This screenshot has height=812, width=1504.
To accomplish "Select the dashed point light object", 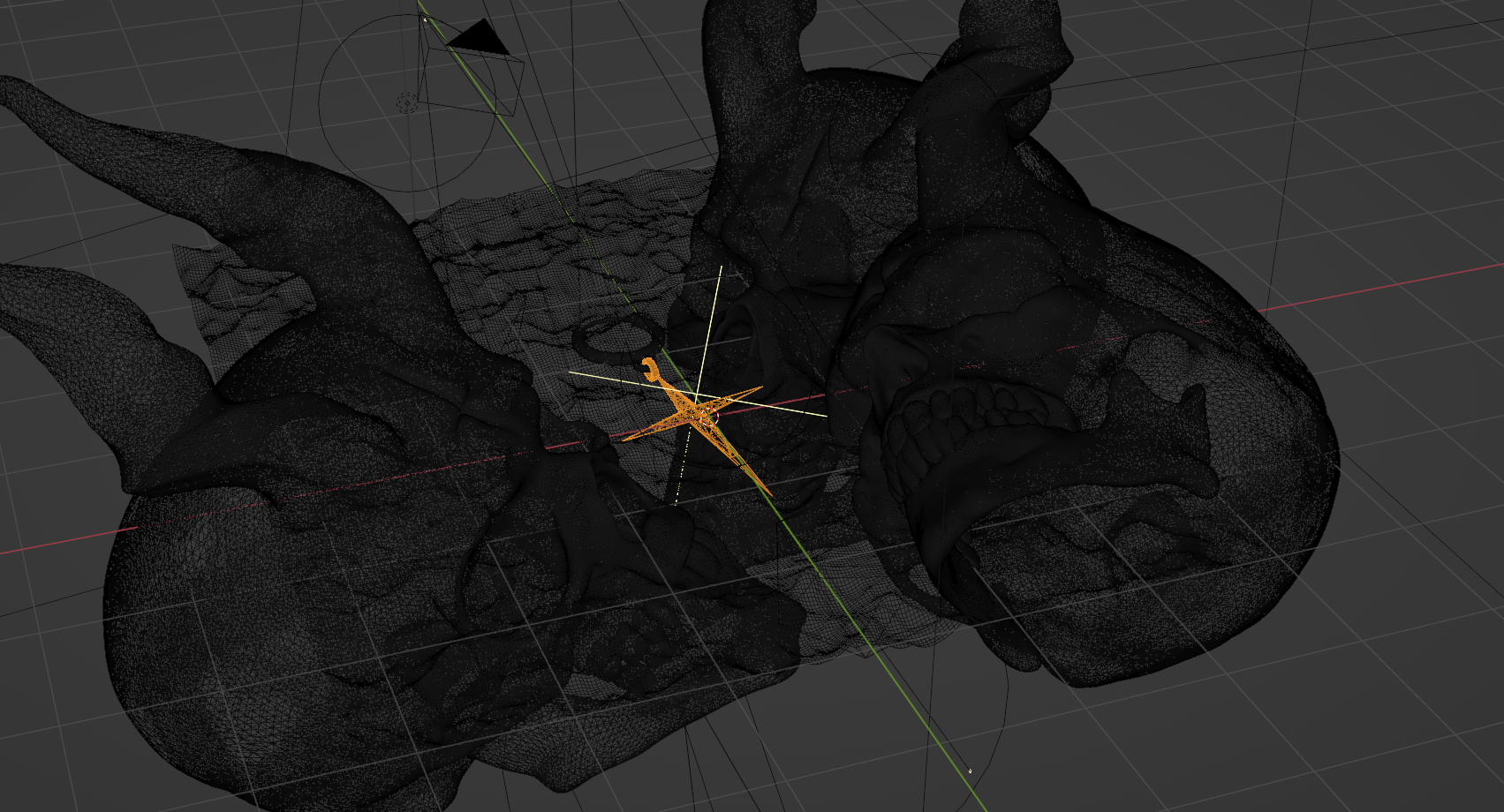I will pos(406,103).
